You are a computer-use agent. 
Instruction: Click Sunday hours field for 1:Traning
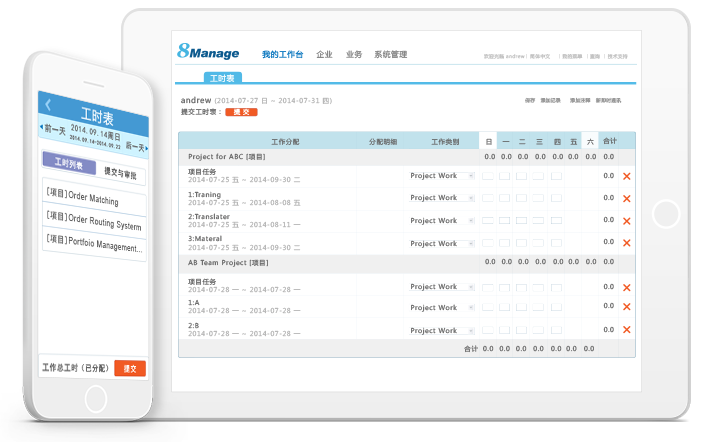click(488, 198)
